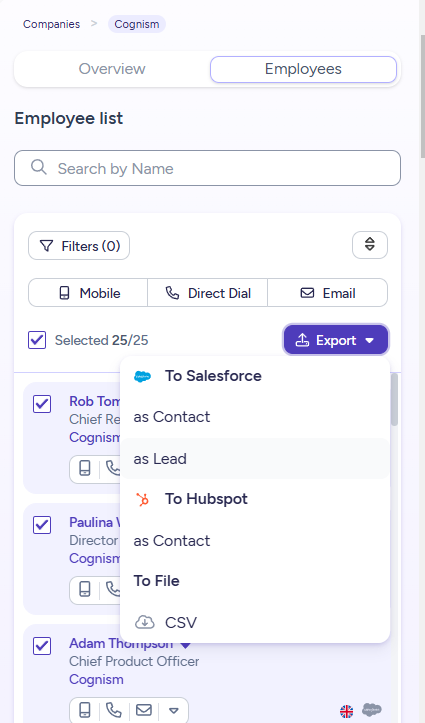
Task: Deselect Rob's employee checkbox
Action: coord(42,404)
